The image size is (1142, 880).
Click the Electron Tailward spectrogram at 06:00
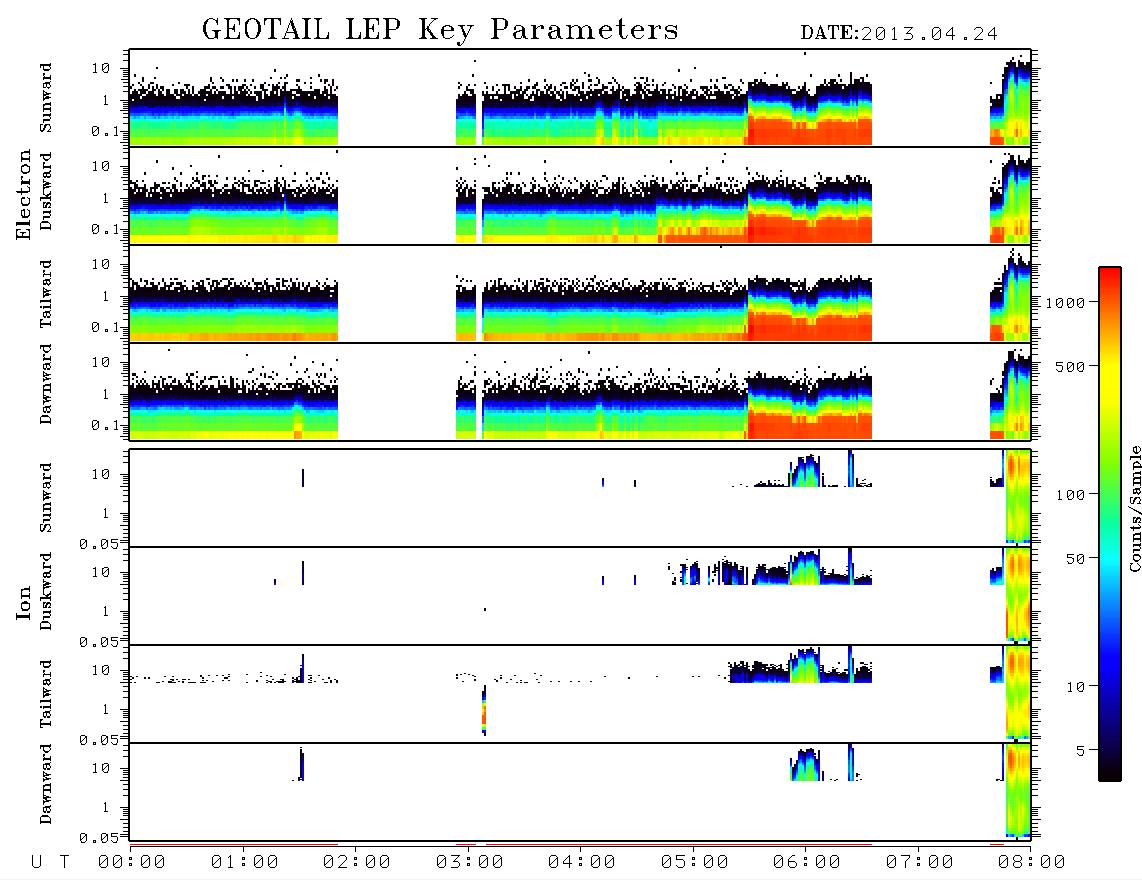point(806,310)
